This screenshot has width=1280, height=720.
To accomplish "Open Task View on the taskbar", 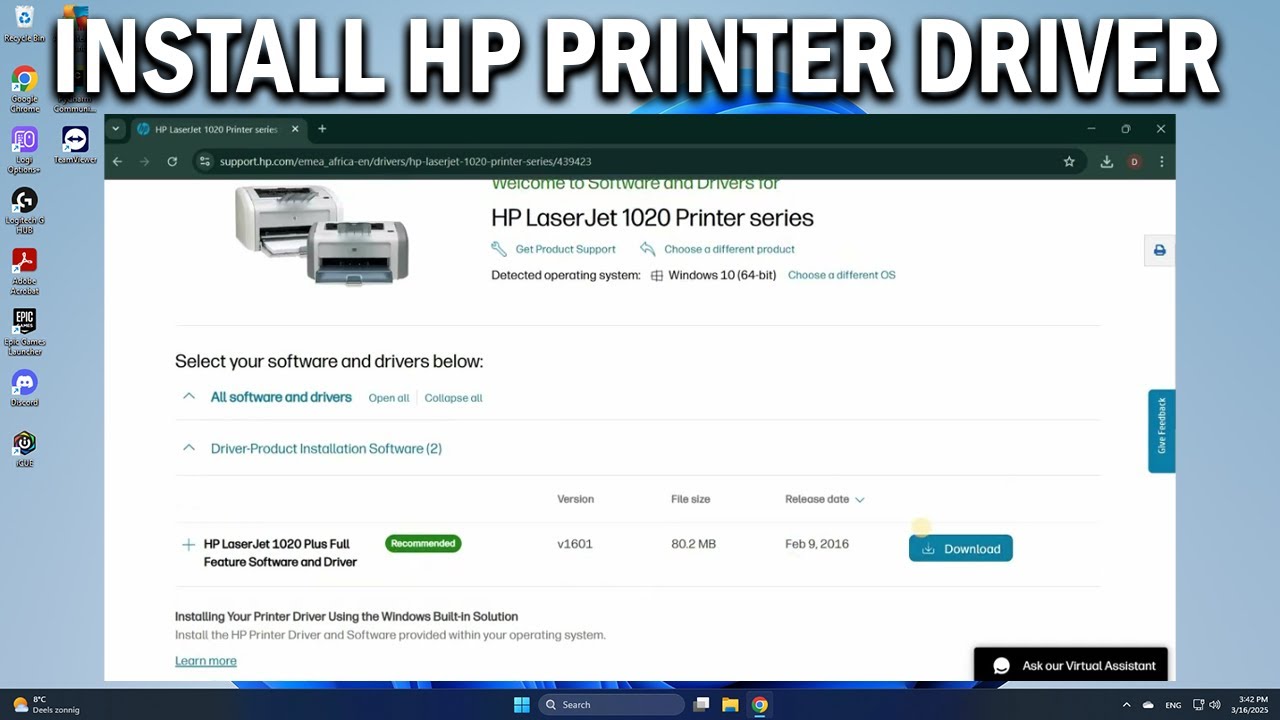I will 701,704.
